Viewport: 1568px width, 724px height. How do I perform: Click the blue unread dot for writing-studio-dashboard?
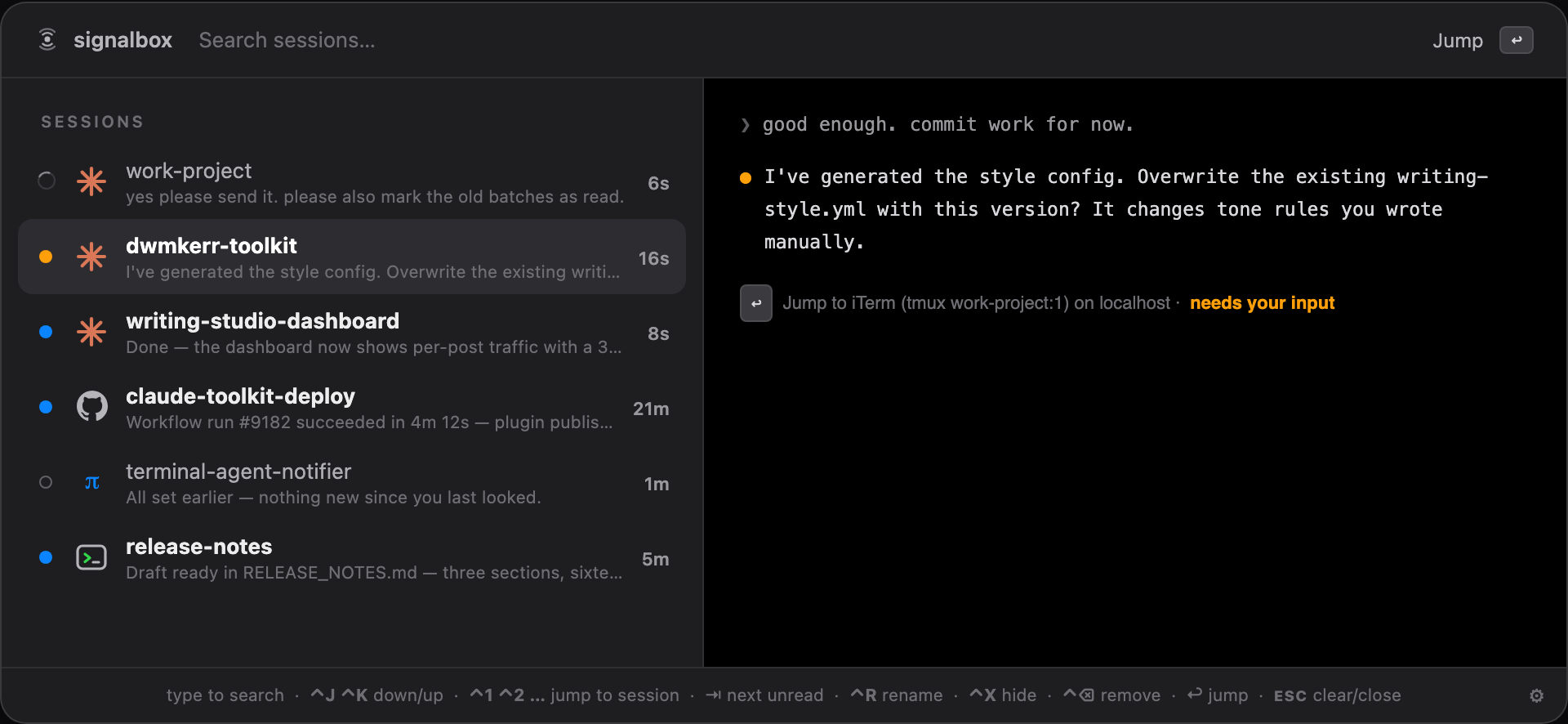pos(46,332)
